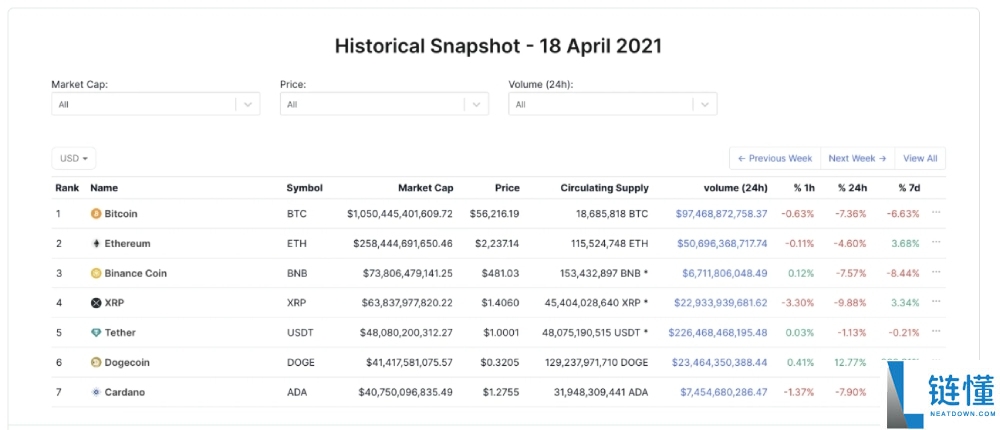Screen dimensions: 1000x430
Task: Click the View All button
Action: [920, 158]
